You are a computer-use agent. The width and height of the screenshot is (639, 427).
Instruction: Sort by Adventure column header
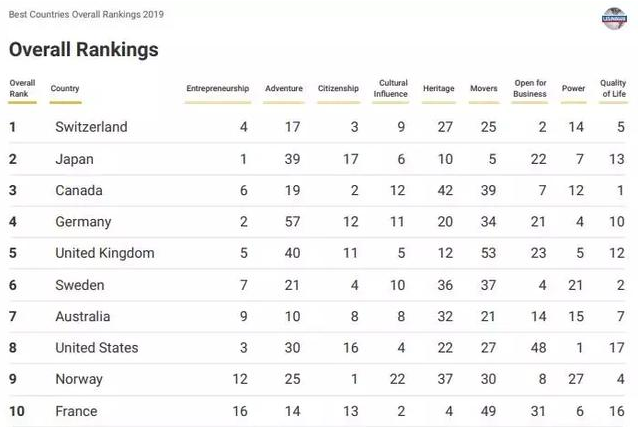click(x=284, y=89)
